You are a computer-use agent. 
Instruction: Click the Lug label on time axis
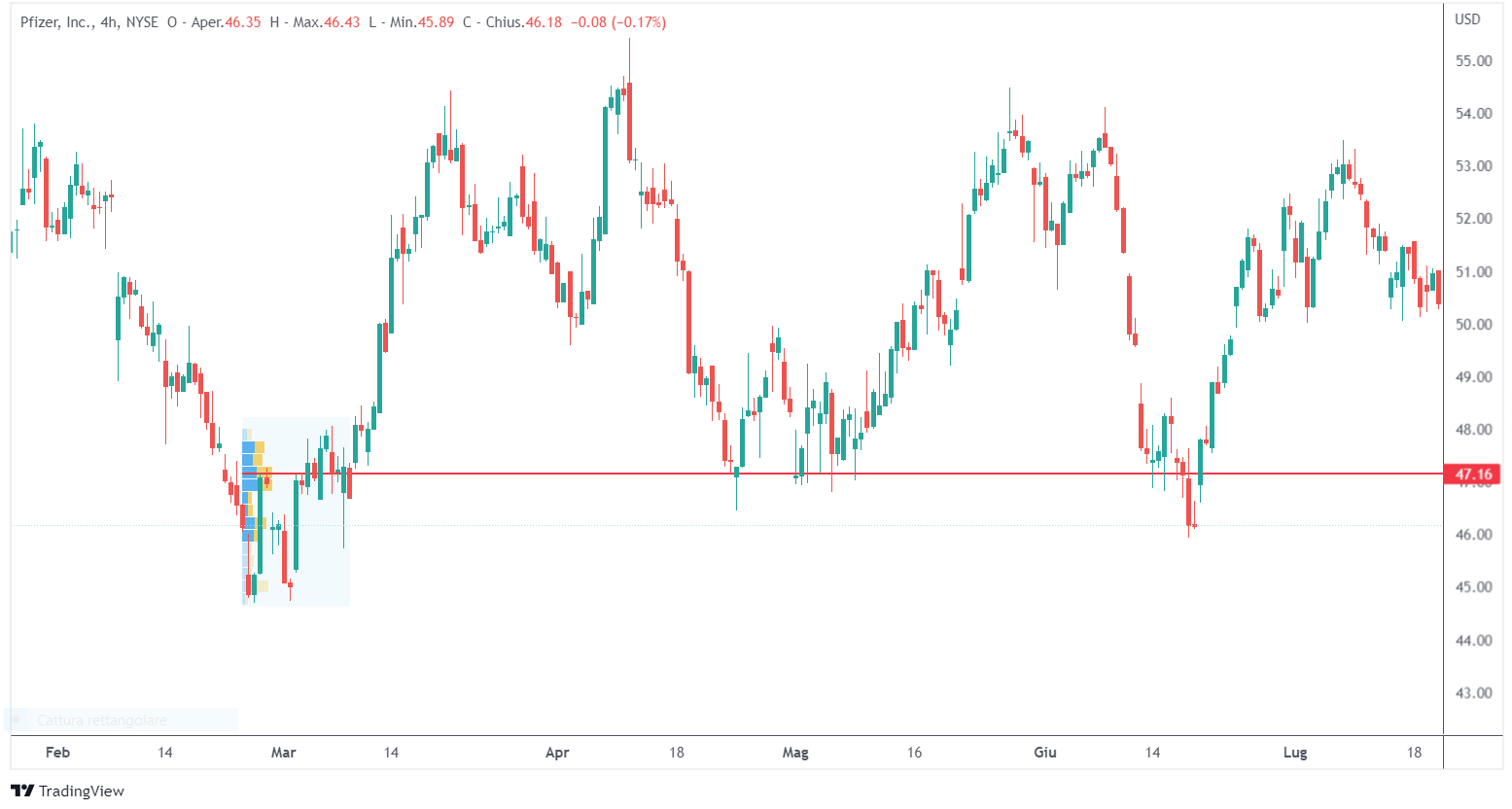[x=1295, y=753]
